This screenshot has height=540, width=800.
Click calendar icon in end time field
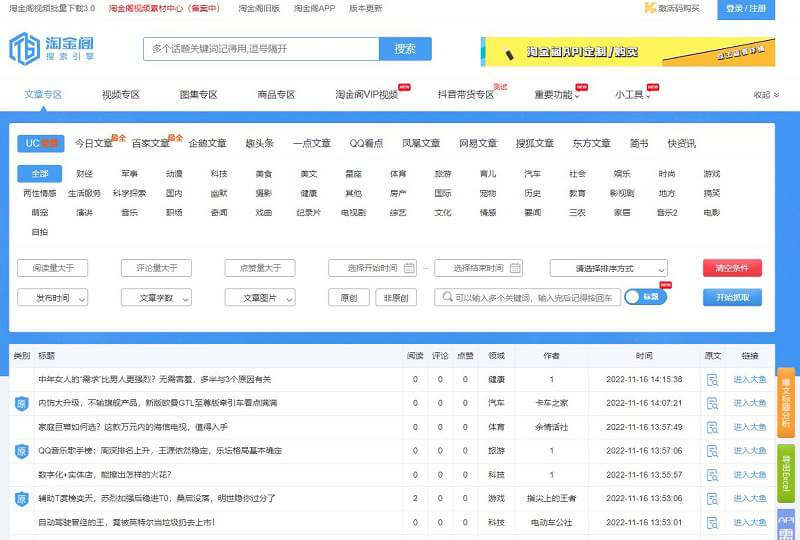pos(514,268)
